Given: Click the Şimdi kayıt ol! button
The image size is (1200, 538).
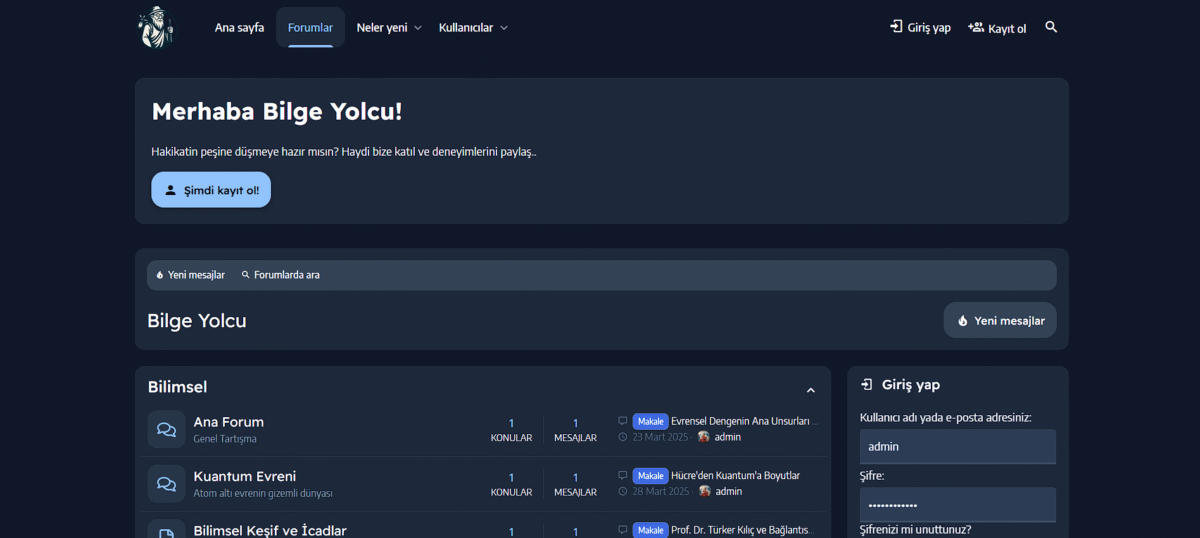Looking at the screenshot, I should (211, 190).
